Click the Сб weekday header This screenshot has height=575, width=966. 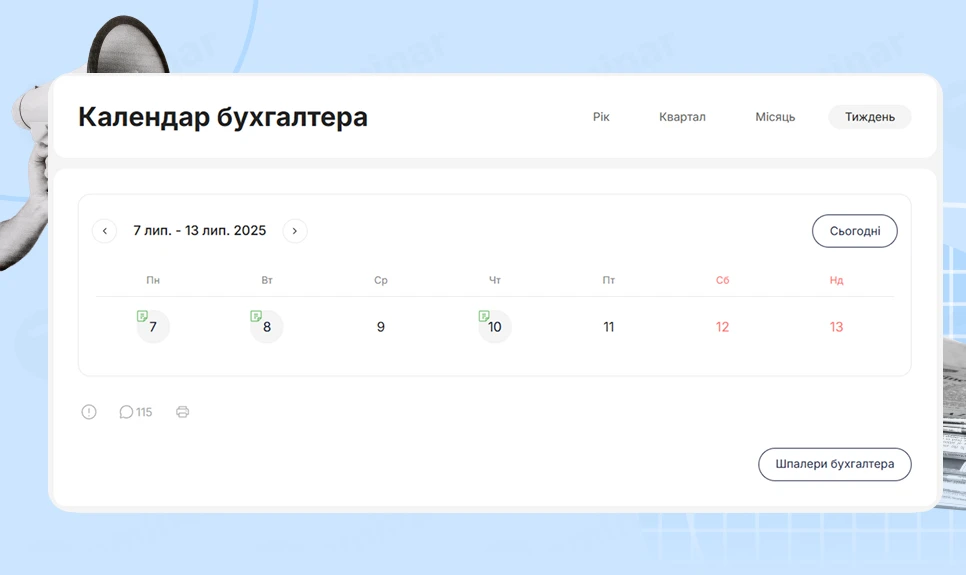[722, 280]
